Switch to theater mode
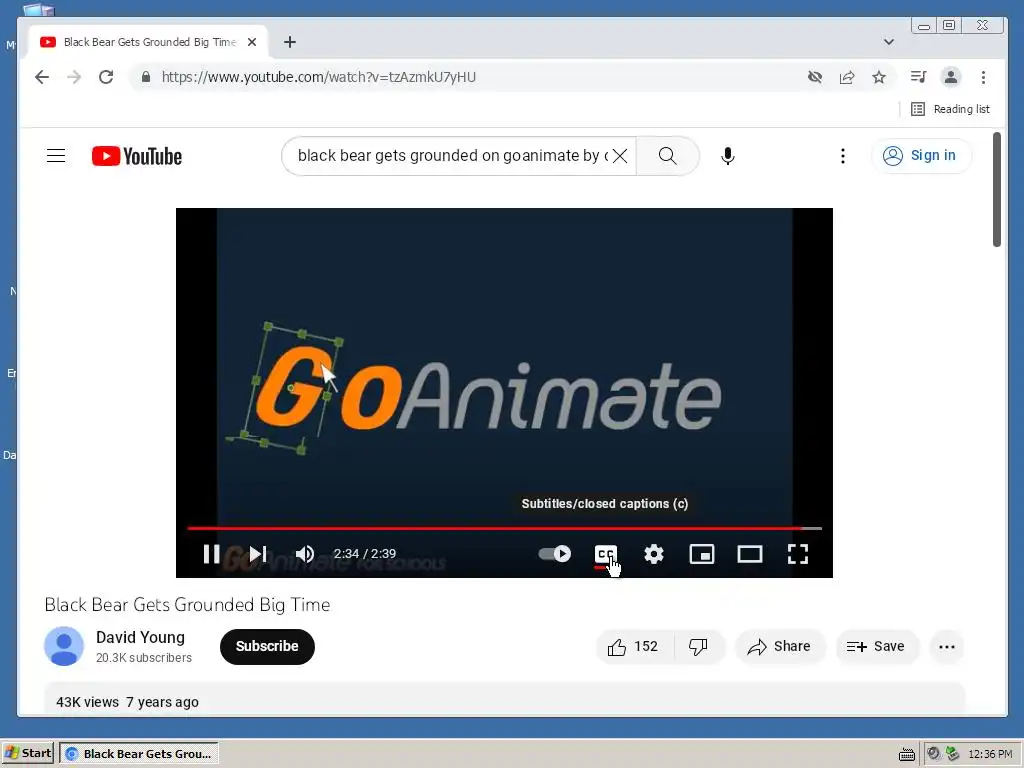The height and width of the screenshot is (768, 1024). (750, 554)
